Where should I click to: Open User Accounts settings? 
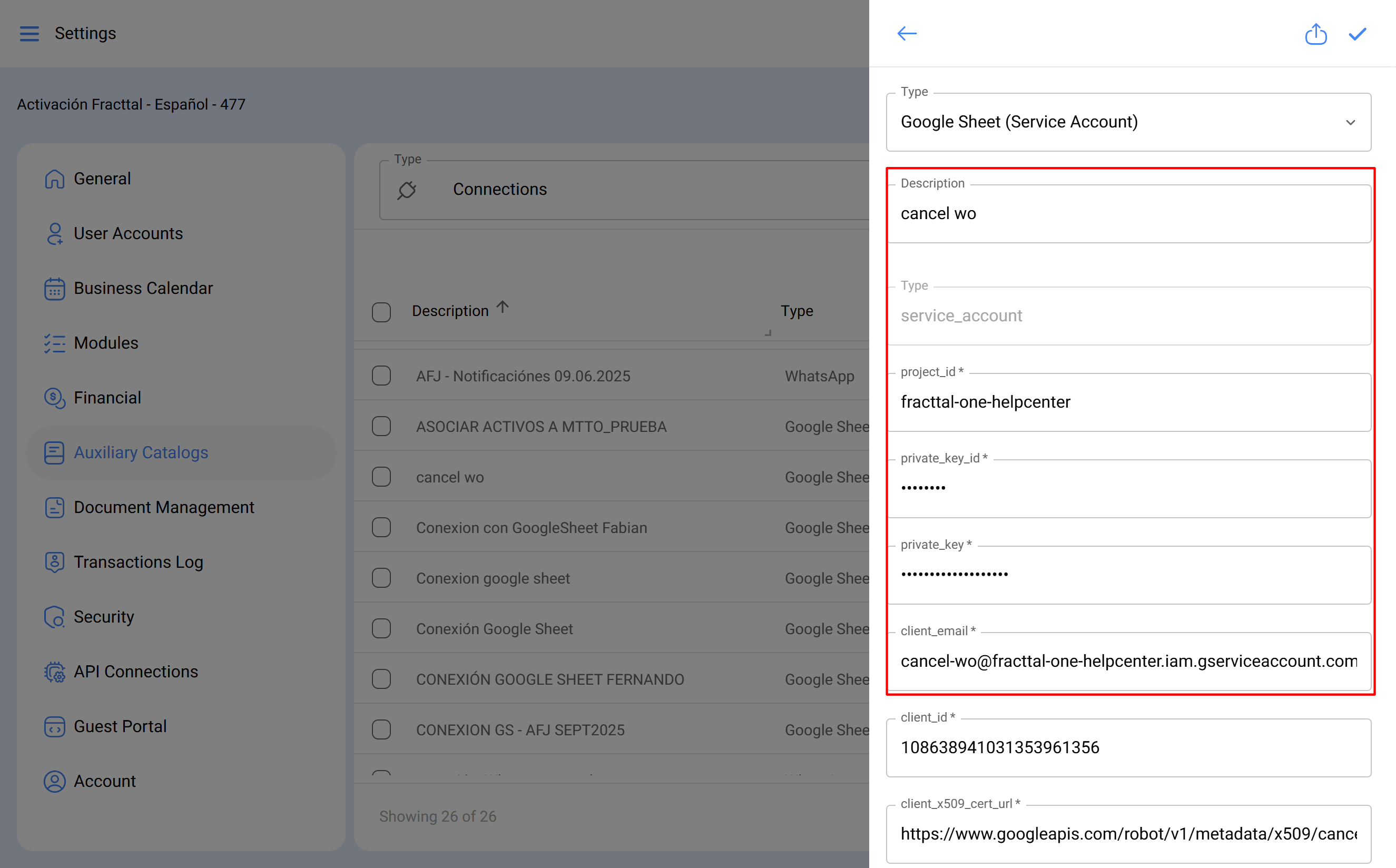pos(128,234)
